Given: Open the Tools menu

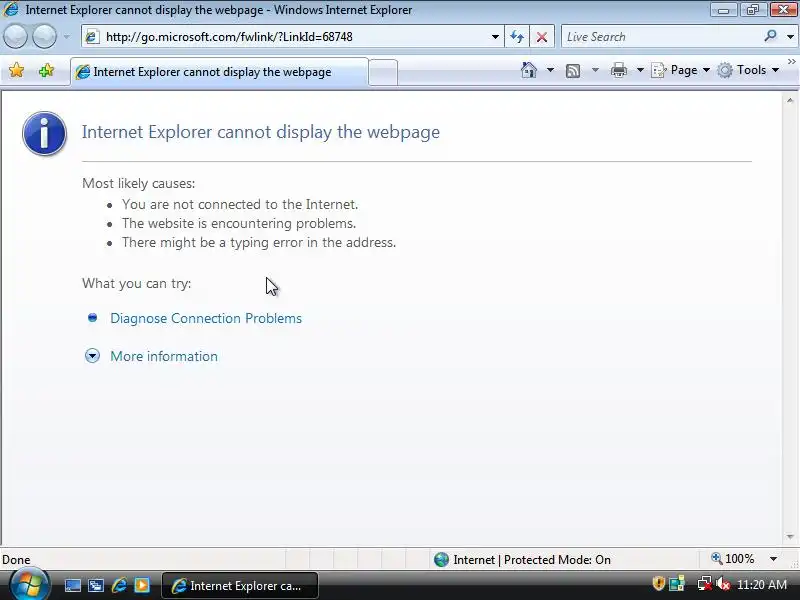Looking at the screenshot, I should 748,70.
